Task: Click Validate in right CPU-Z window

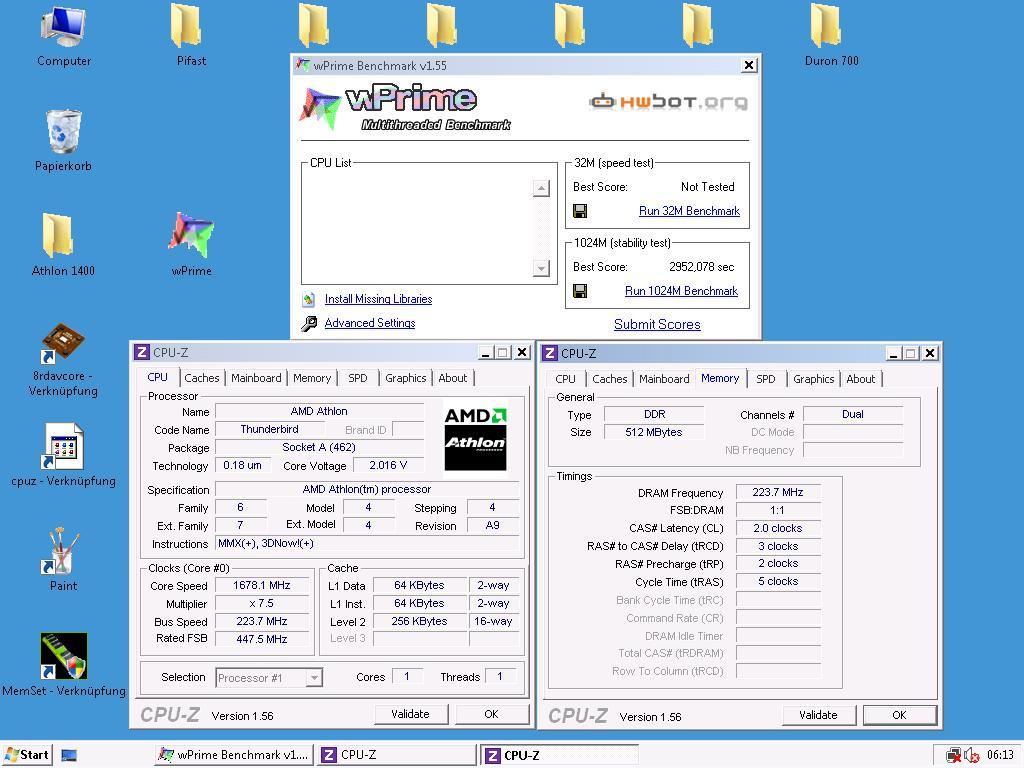Action: pos(818,715)
